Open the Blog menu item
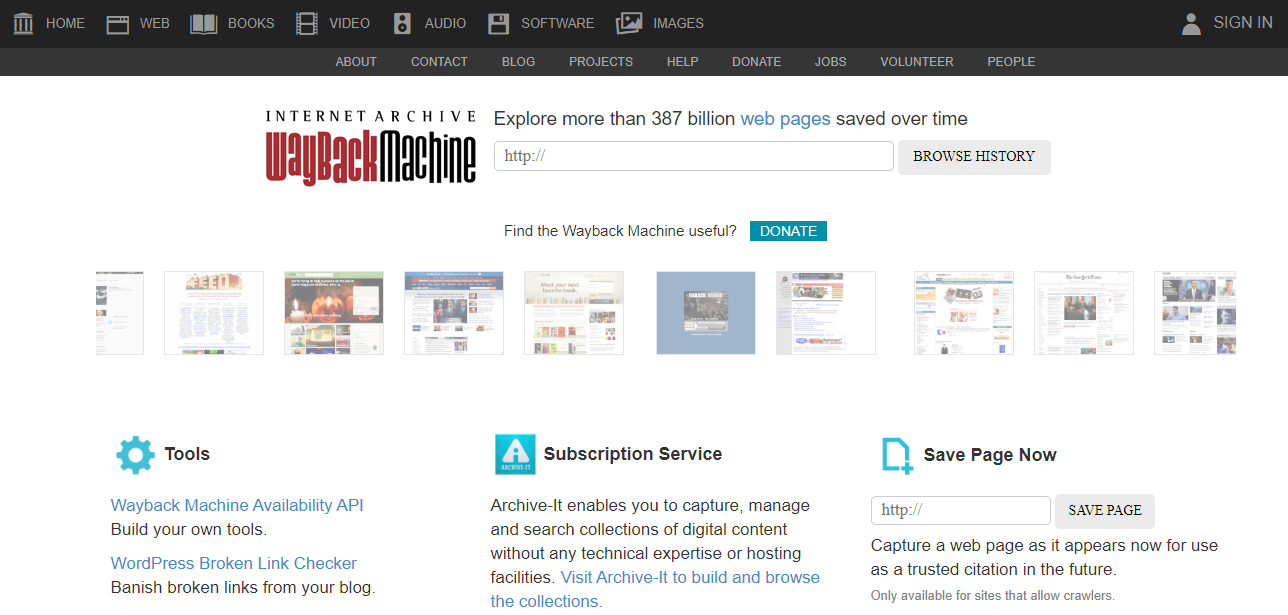 click(x=518, y=62)
